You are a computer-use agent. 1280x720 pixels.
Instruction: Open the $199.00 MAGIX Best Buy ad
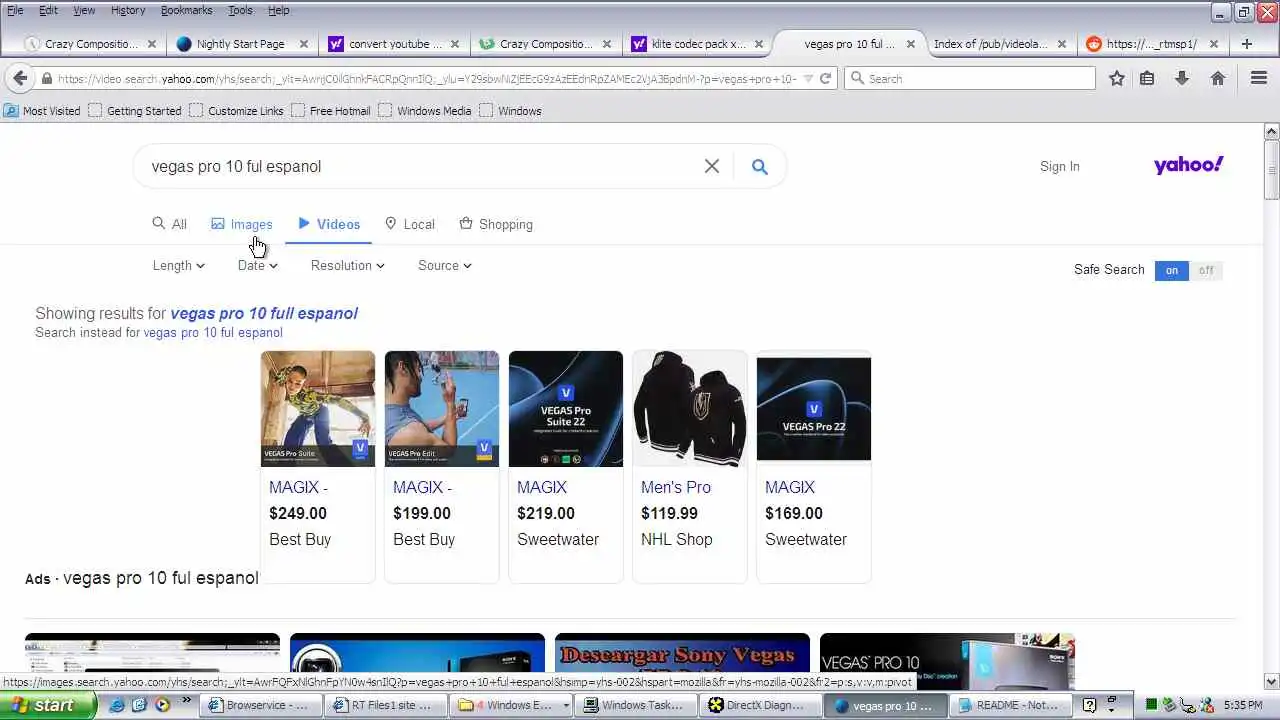pos(442,466)
